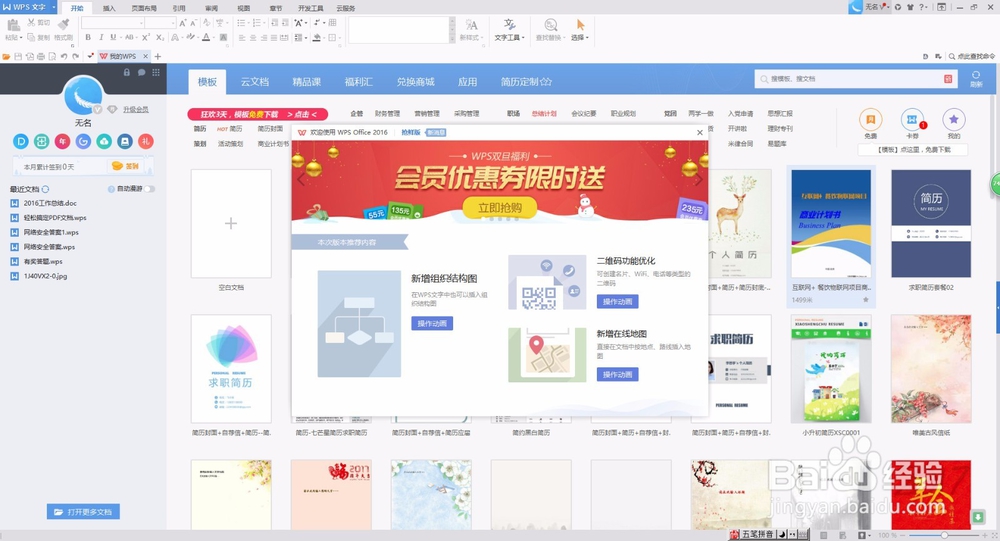
Task: Click the red 模板免费下载 promo banner
Action: click(258, 114)
